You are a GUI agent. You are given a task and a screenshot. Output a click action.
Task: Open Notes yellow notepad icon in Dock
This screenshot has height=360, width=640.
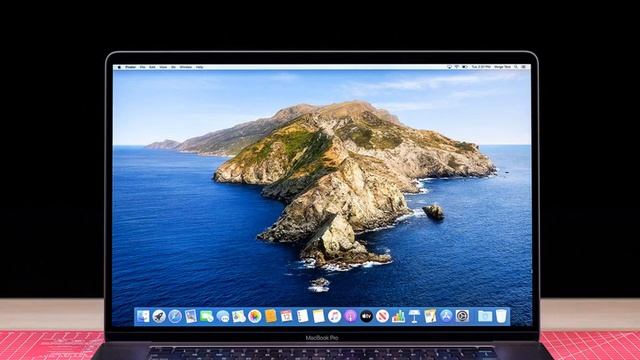pyautogui.click(x=318, y=316)
